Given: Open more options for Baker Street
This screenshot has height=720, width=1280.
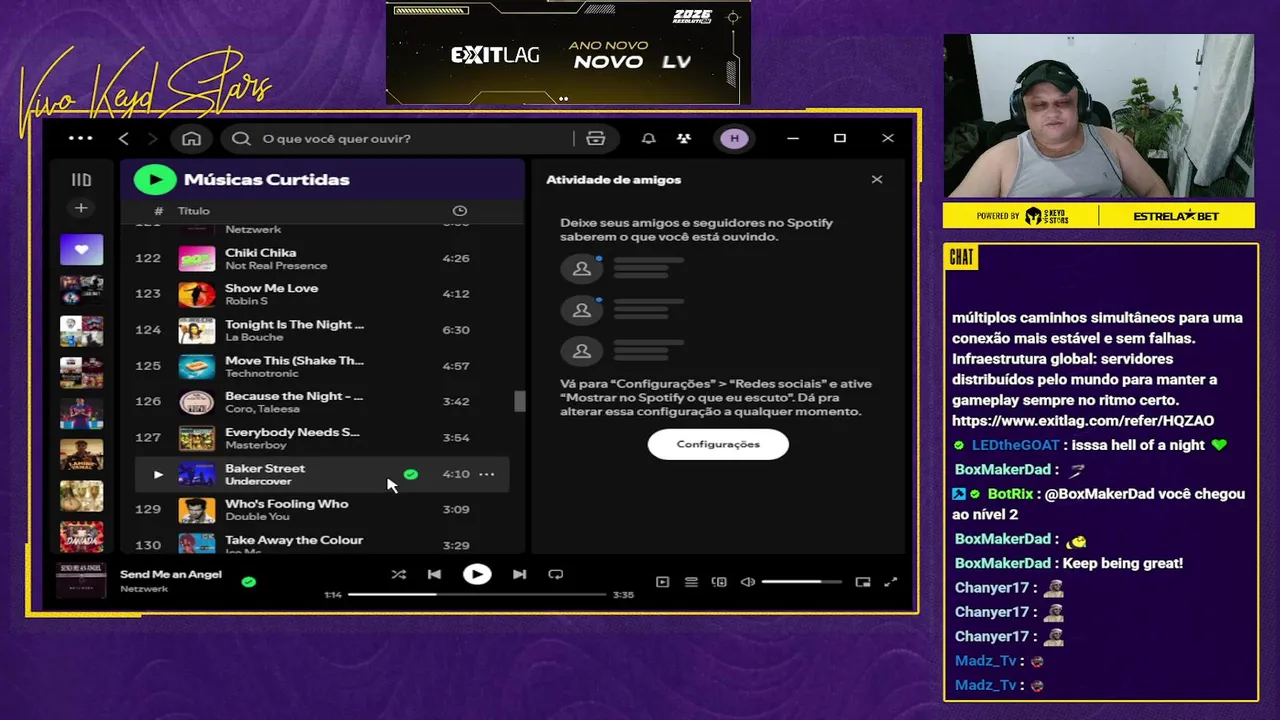Looking at the screenshot, I should tap(486, 474).
